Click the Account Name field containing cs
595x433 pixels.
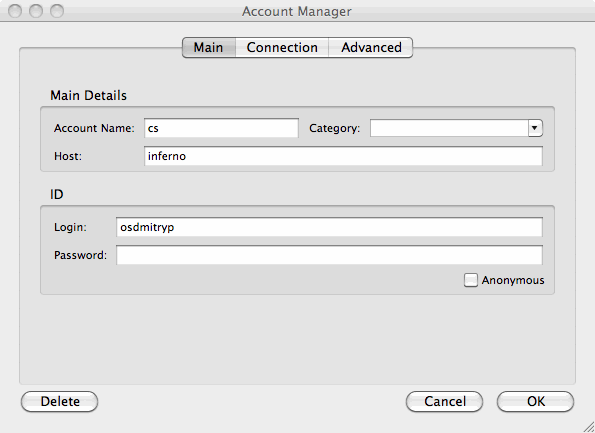(x=221, y=128)
